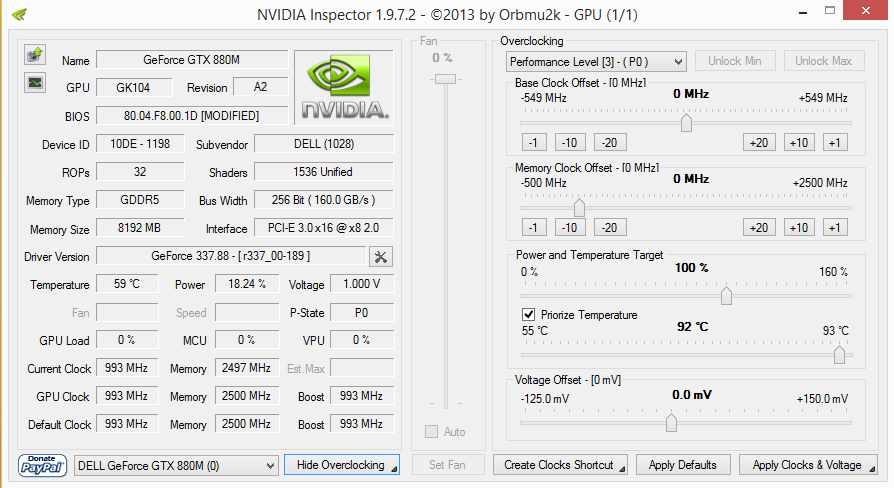Screen dimensions: 894x488
Task: Click the Revision field A2
Action: click(x=261, y=87)
